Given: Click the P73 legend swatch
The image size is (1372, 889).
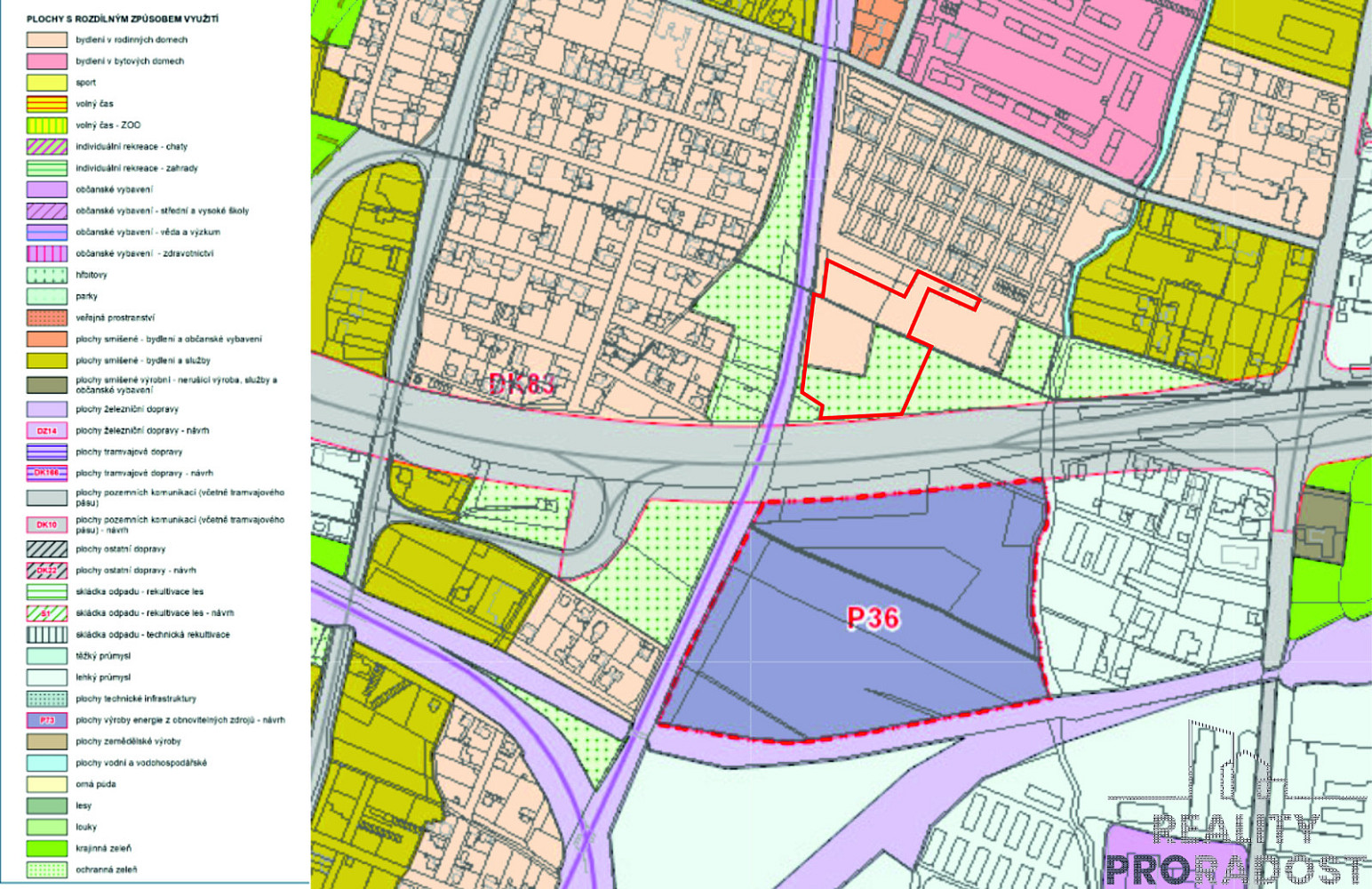Looking at the screenshot, I should pos(46,720).
